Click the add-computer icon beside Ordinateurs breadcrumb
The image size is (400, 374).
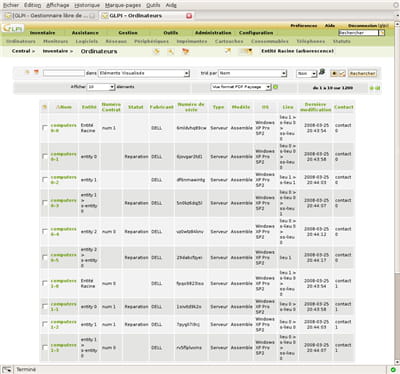156,51
